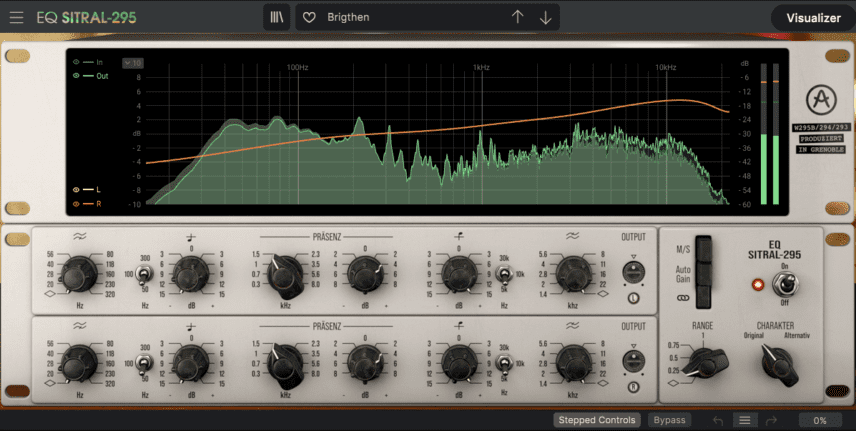Open the edit history list

coord(745,420)
